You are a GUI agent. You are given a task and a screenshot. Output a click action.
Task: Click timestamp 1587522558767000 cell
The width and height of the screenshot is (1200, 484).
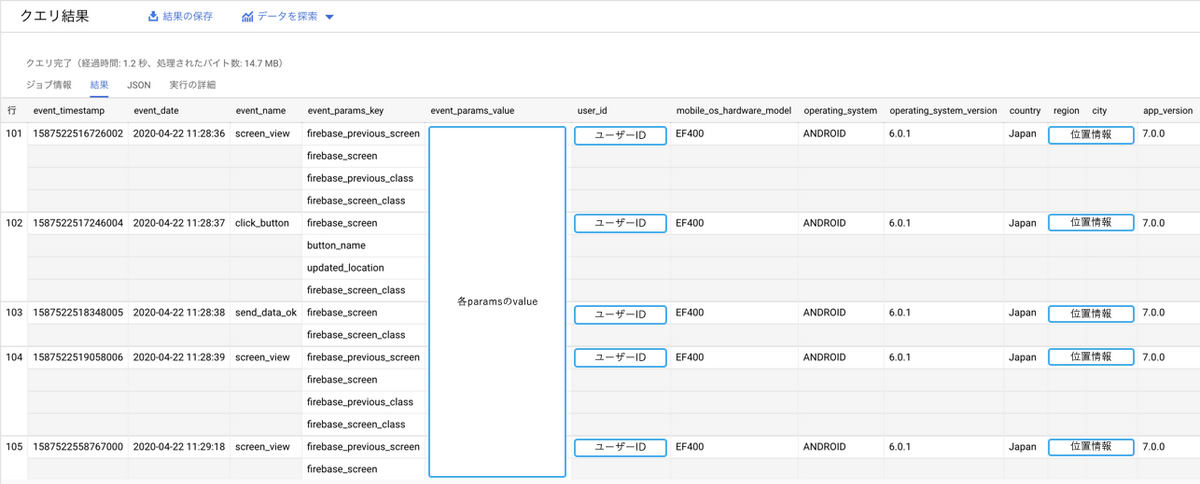click(78, 447)
